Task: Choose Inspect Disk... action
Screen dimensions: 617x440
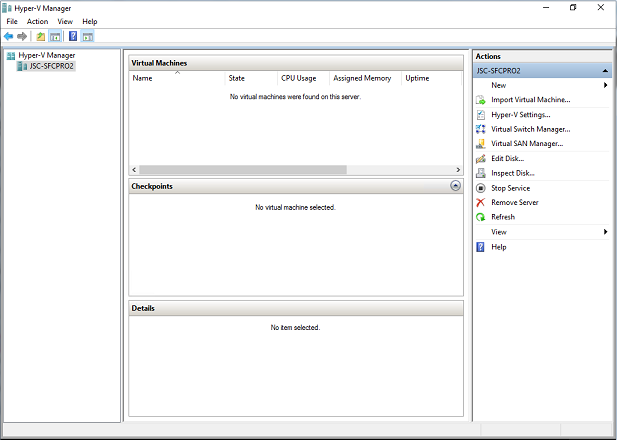Action: [513, 173]
